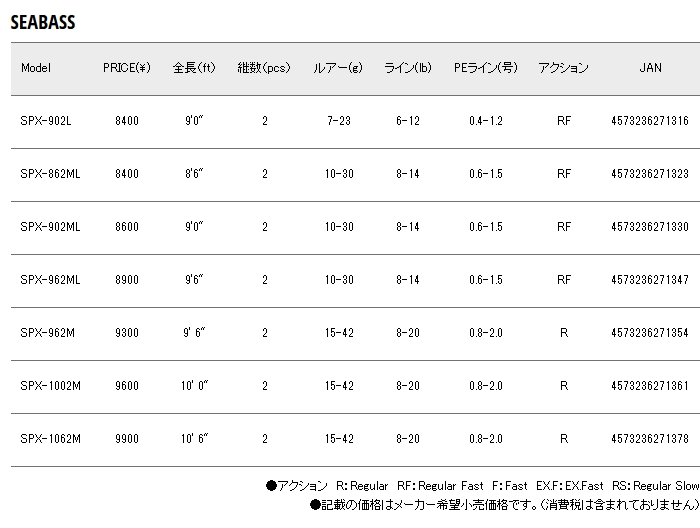
Task: Select model SPX-862ML cell
Action: point(50,174)
